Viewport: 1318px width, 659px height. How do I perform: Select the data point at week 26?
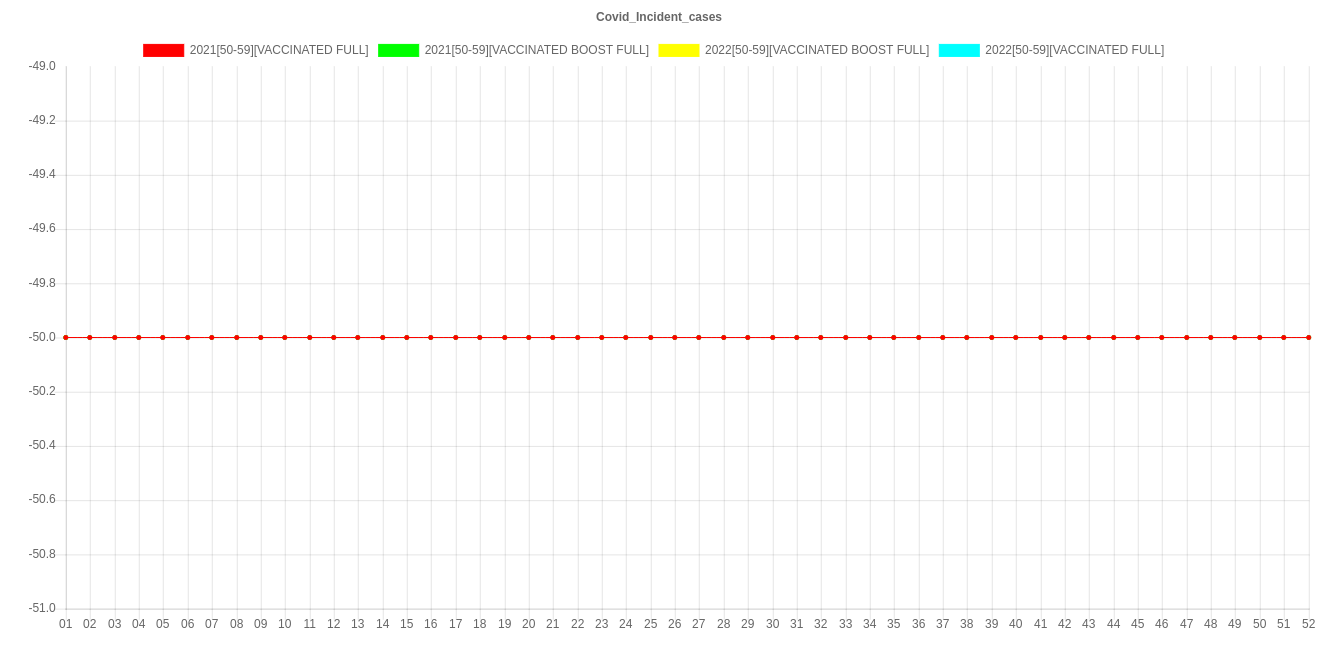(x=675, y=337)
